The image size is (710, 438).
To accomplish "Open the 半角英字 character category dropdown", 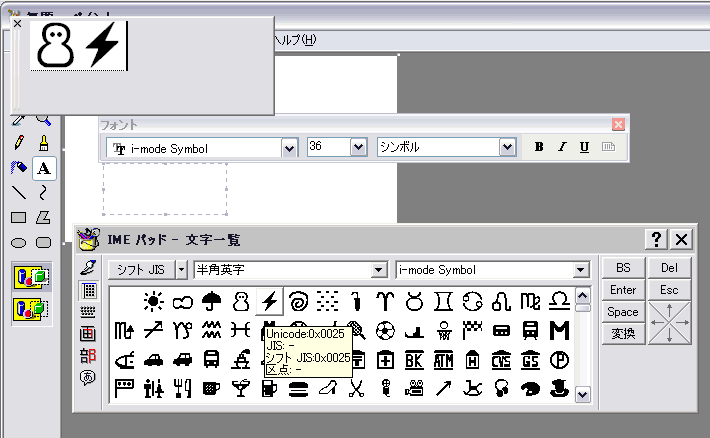I will tap(378, 270).
